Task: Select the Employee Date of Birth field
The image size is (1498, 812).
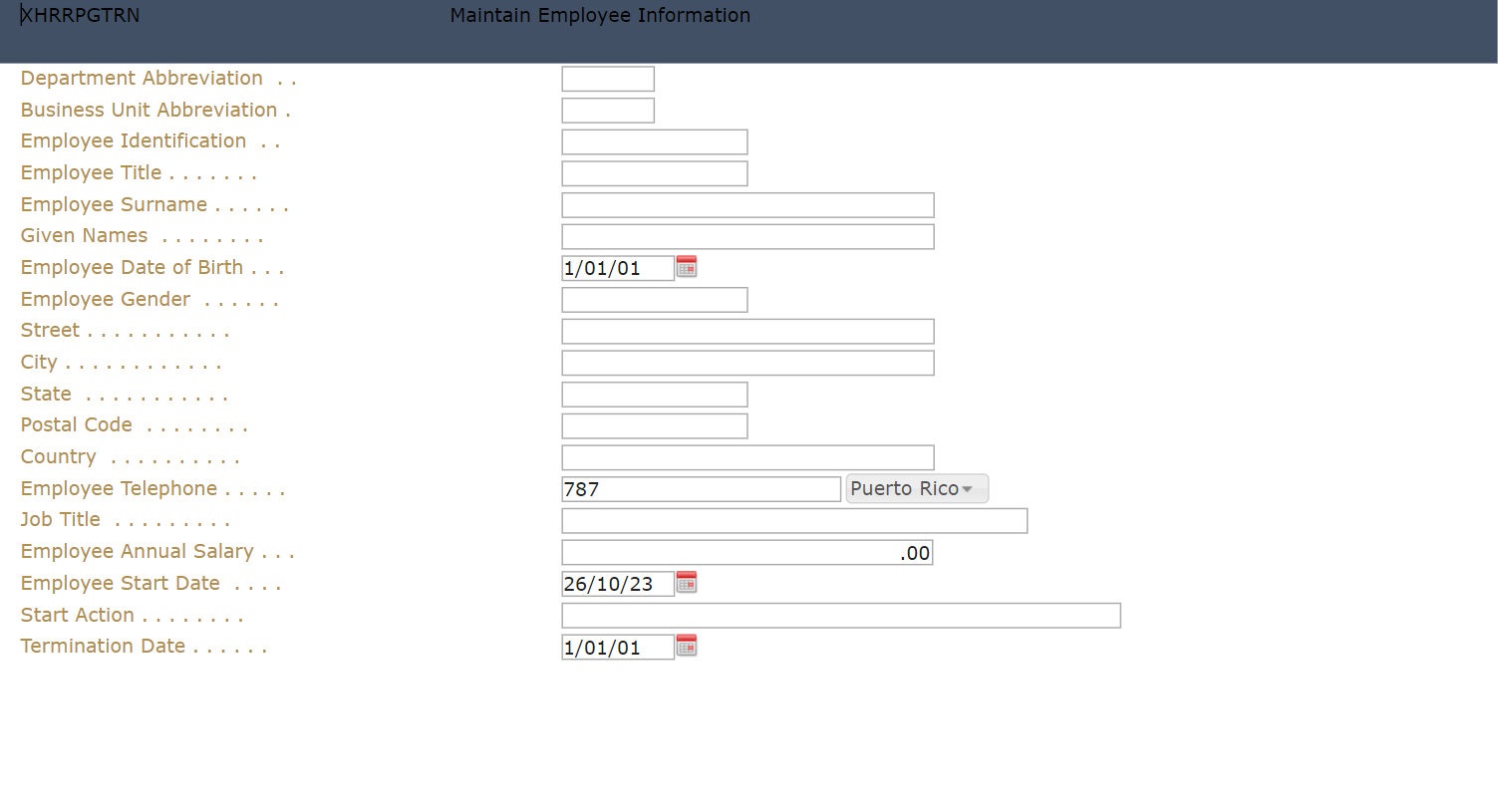Action: [x=617, y=268]
